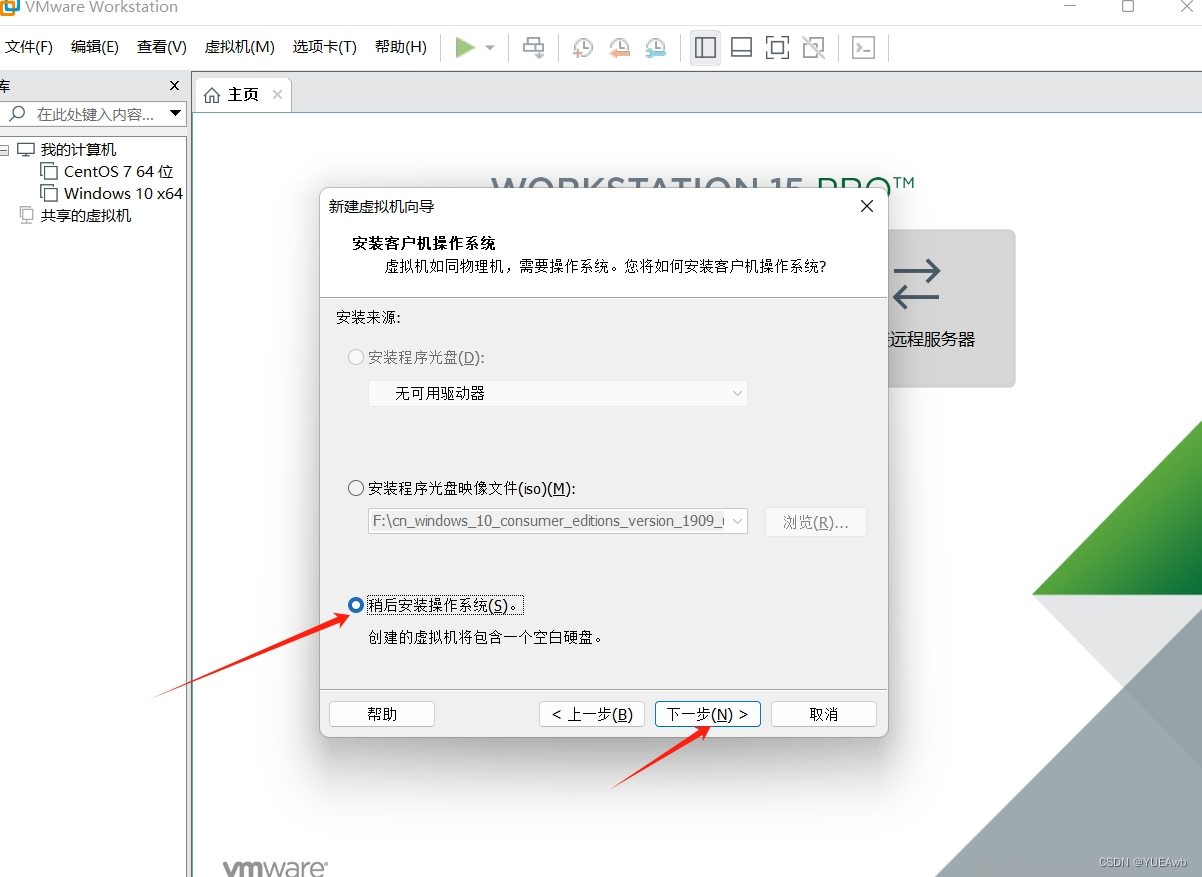The height and width of the screenshot is (877, 1202).
Task: Close the library panel with its X
Action: (174, 86)
